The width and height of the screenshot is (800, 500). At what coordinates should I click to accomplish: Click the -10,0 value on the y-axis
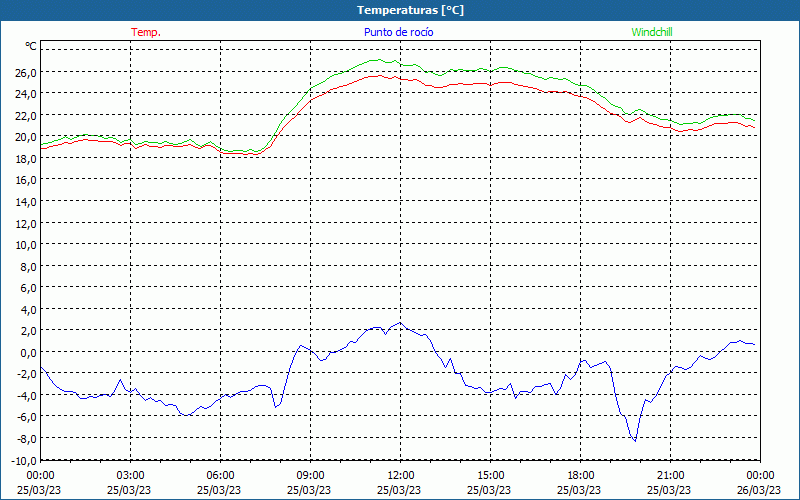[24, 461]
